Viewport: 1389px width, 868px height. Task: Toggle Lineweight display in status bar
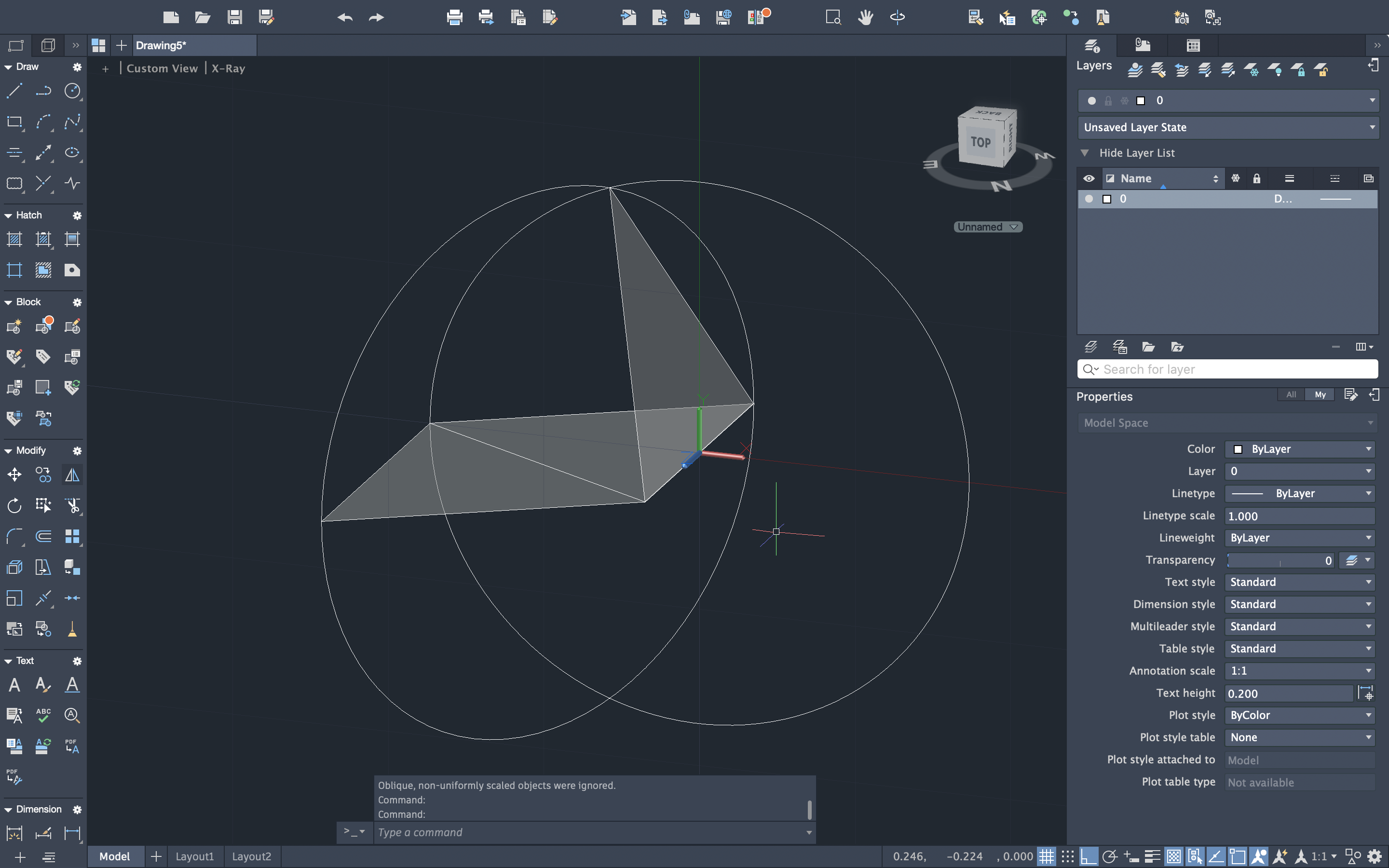pos(1152,856)
